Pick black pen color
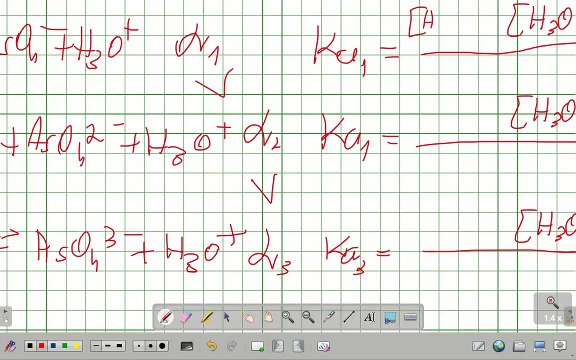This screenshot has width=576, height=360. [x=30, y=346]
